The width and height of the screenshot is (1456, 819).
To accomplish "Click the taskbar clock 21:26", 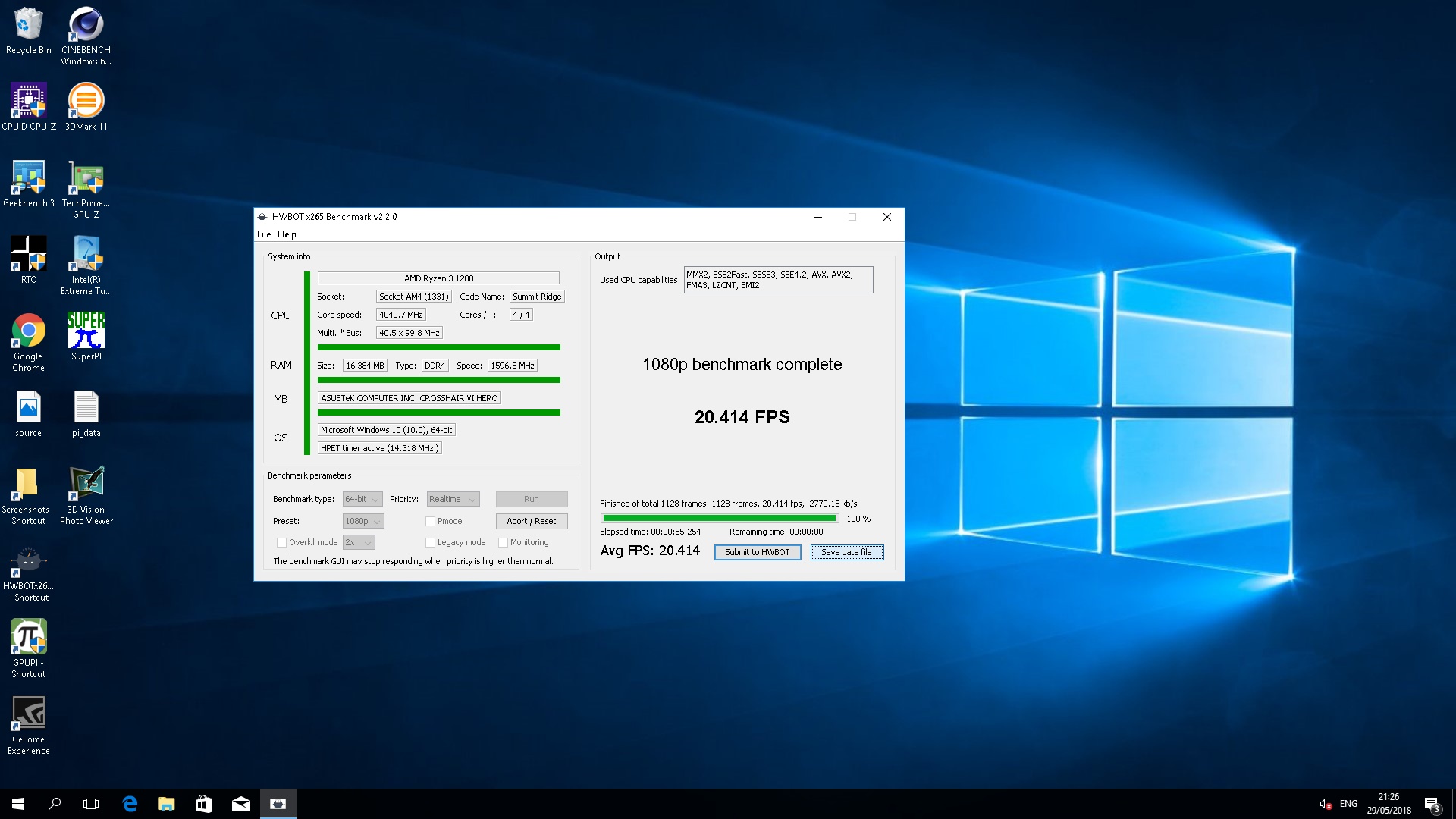I will click(1389, 804).
